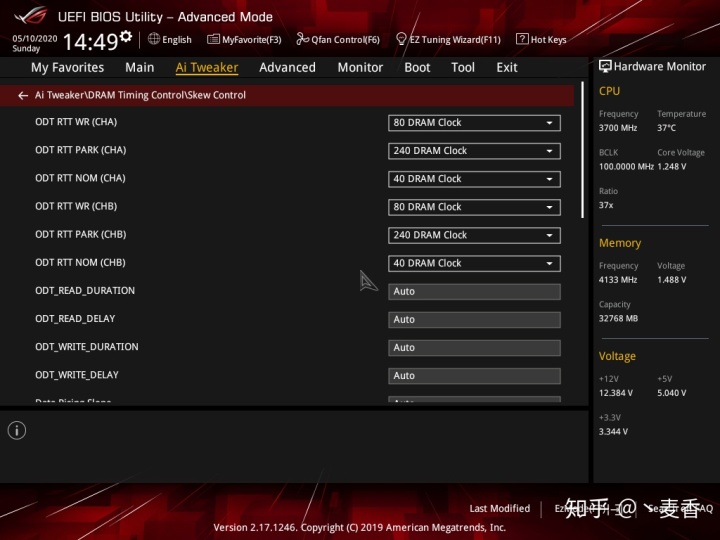Screen dimensions: 720x540
Task: Click the EZ Tuning Wizard bulb icon
Action: coord(401,39)
